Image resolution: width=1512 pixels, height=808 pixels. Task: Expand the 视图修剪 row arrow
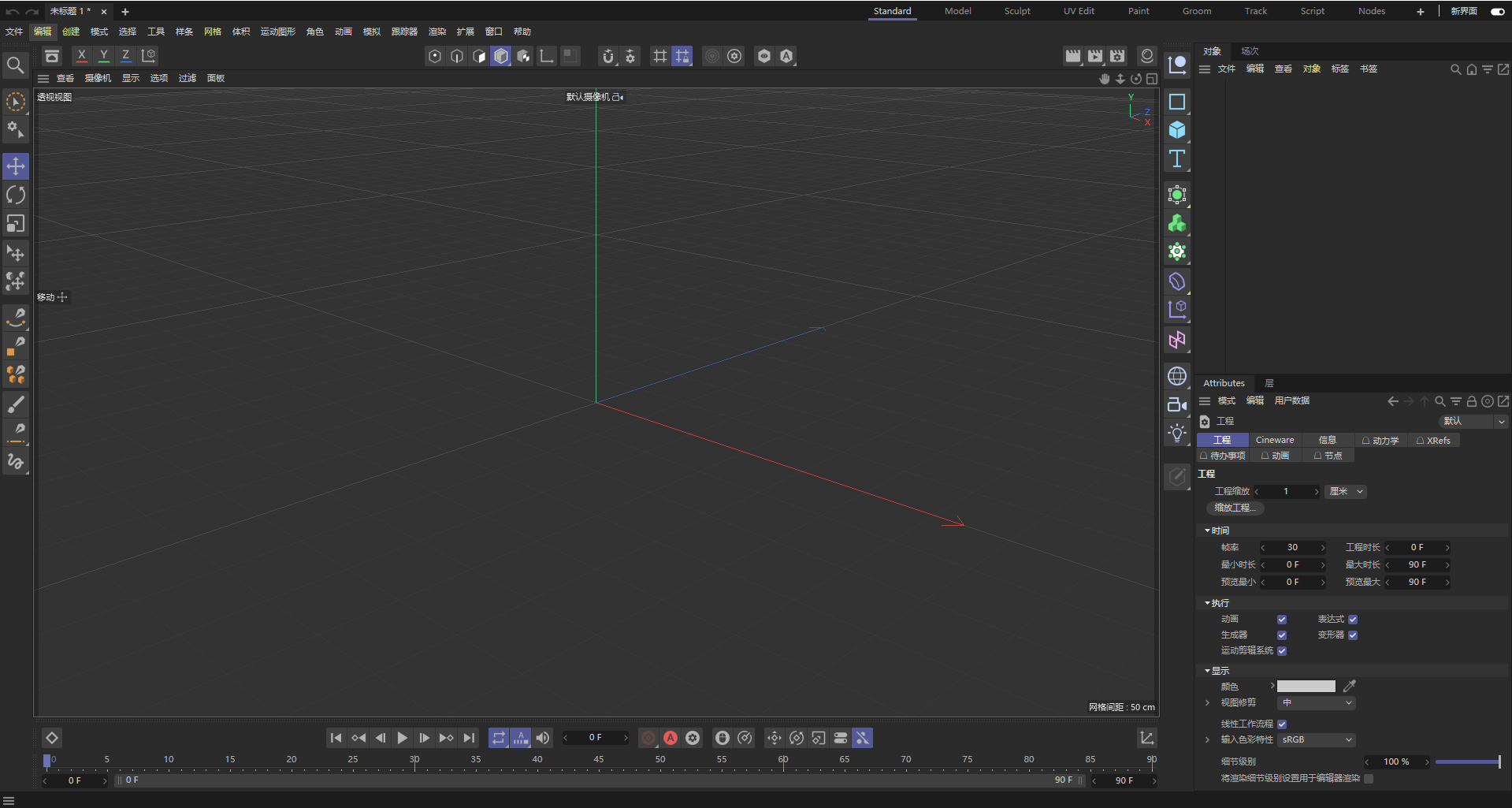(1207, 702)
